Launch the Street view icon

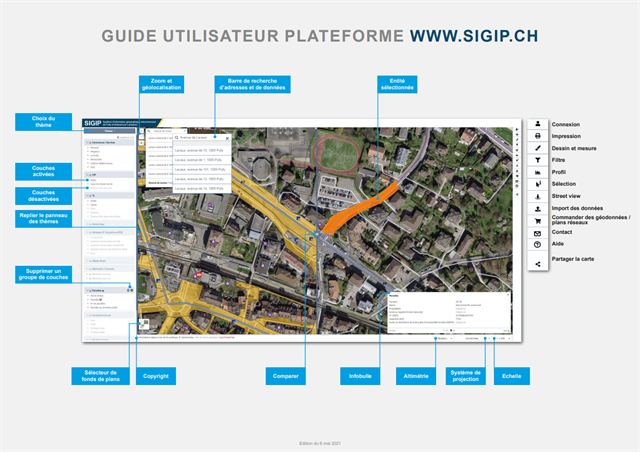pyautogui.click(x=538, y=196)
